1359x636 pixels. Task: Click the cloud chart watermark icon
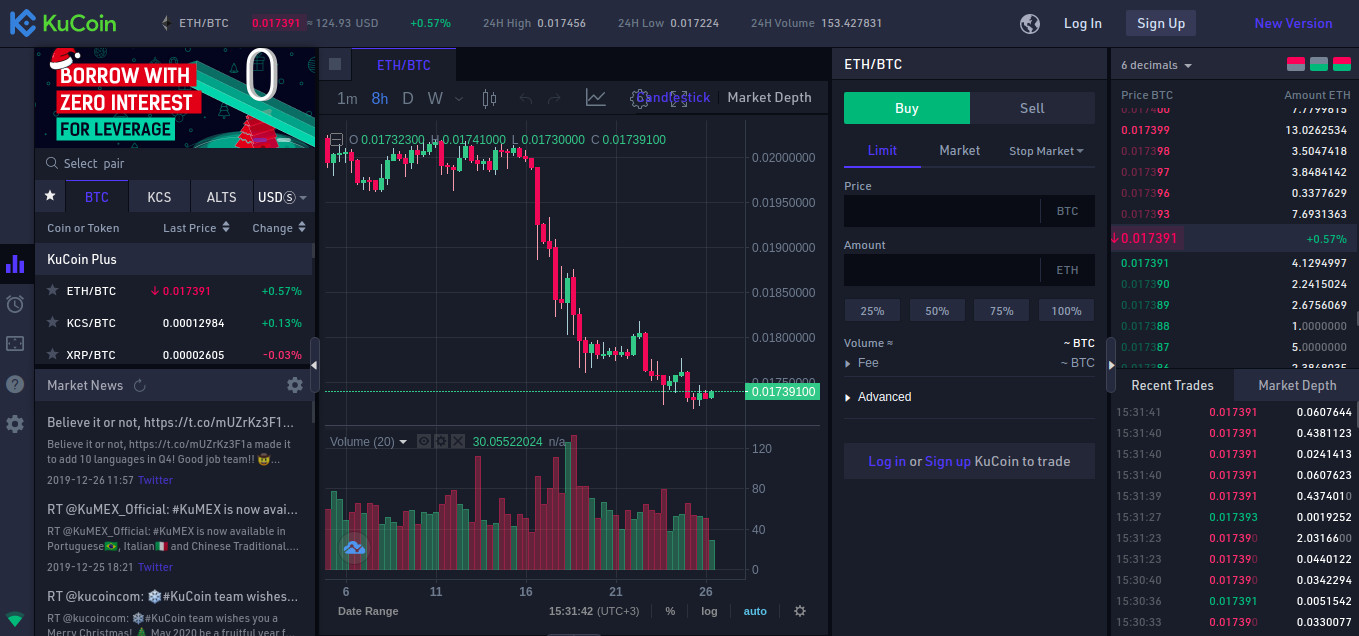point(354,548)
